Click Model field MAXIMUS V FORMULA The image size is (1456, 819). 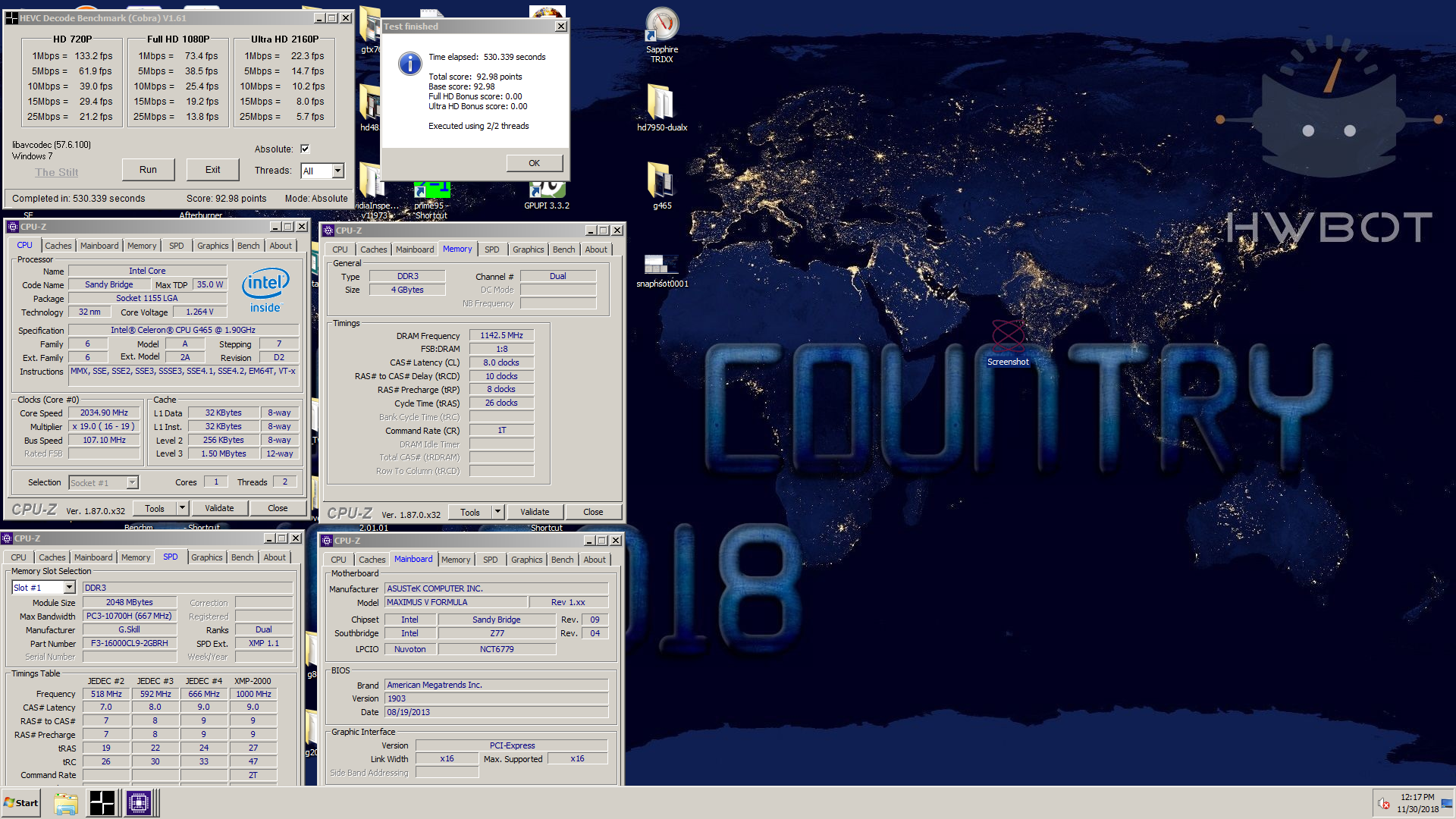(456, 602)
